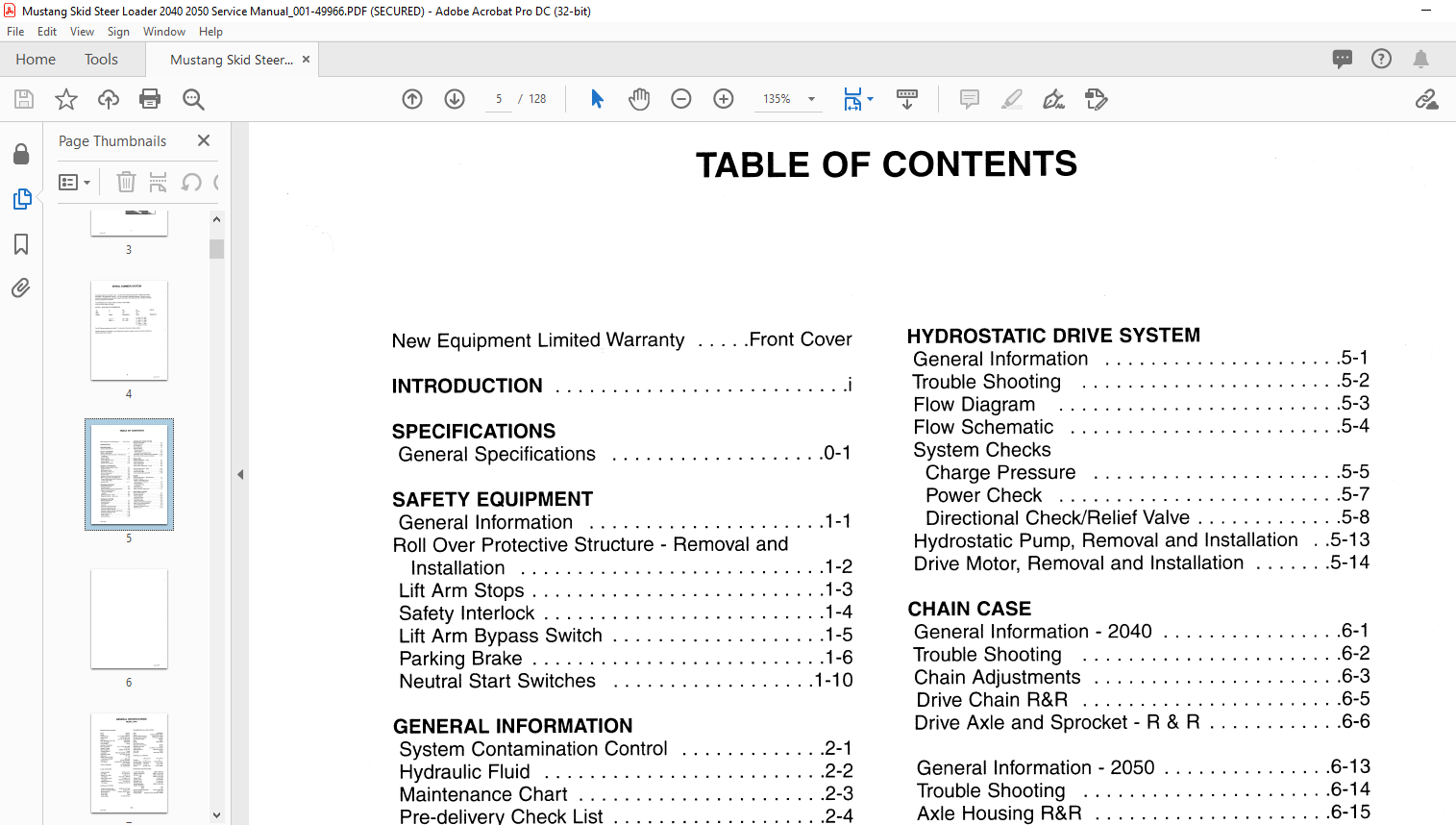Open Help with the question mark icon
Image resolution: width=1456 pixels, height=825 pixels.
click(1381, 59)
